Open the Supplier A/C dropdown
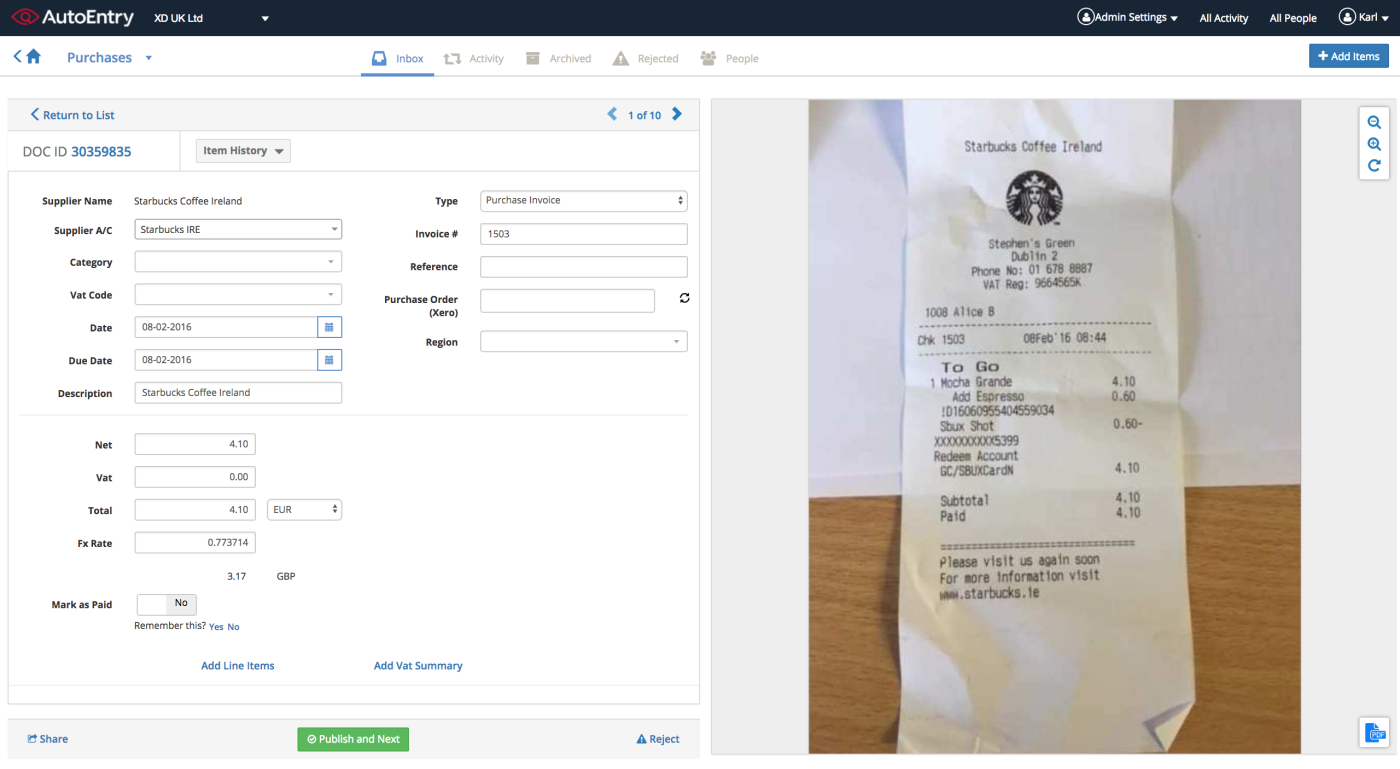 point(238,230)
